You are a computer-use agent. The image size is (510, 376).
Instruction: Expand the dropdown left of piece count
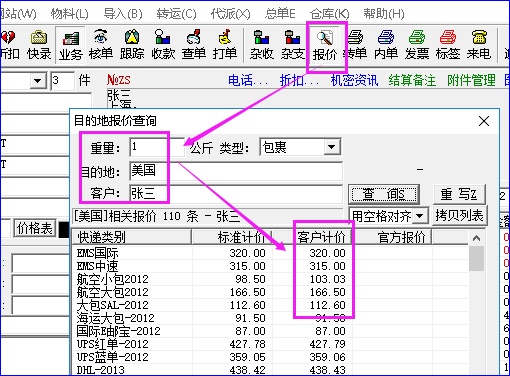tap(37, 81)
